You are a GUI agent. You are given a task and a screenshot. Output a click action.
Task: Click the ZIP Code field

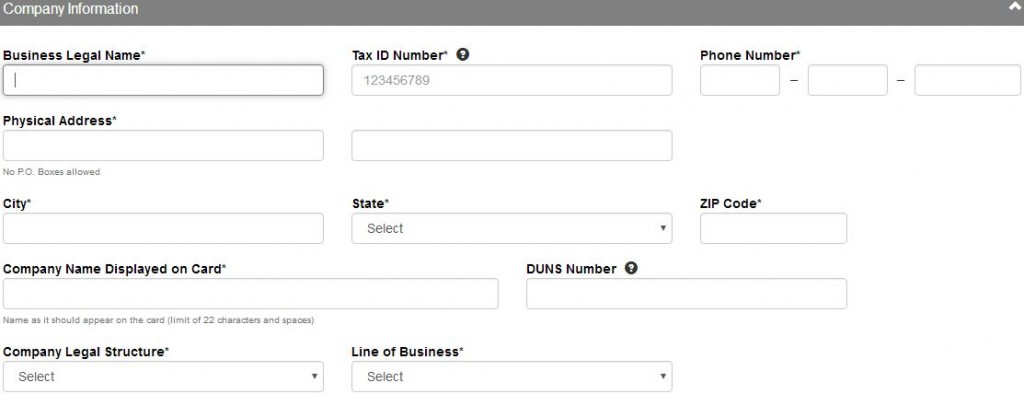click(x=773, y=228)
